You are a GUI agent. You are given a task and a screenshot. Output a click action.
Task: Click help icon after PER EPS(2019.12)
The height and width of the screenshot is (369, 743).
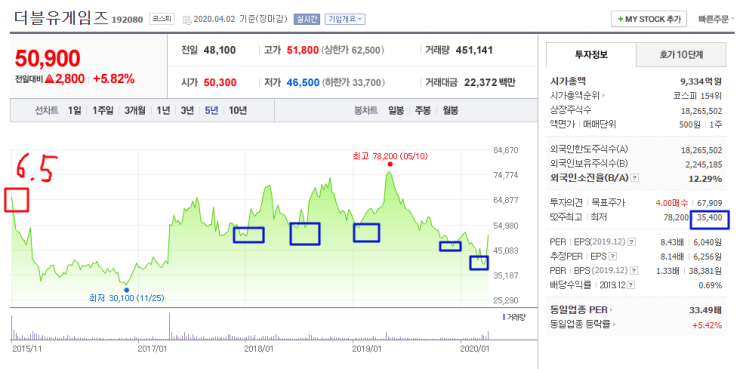coord(631,243)
